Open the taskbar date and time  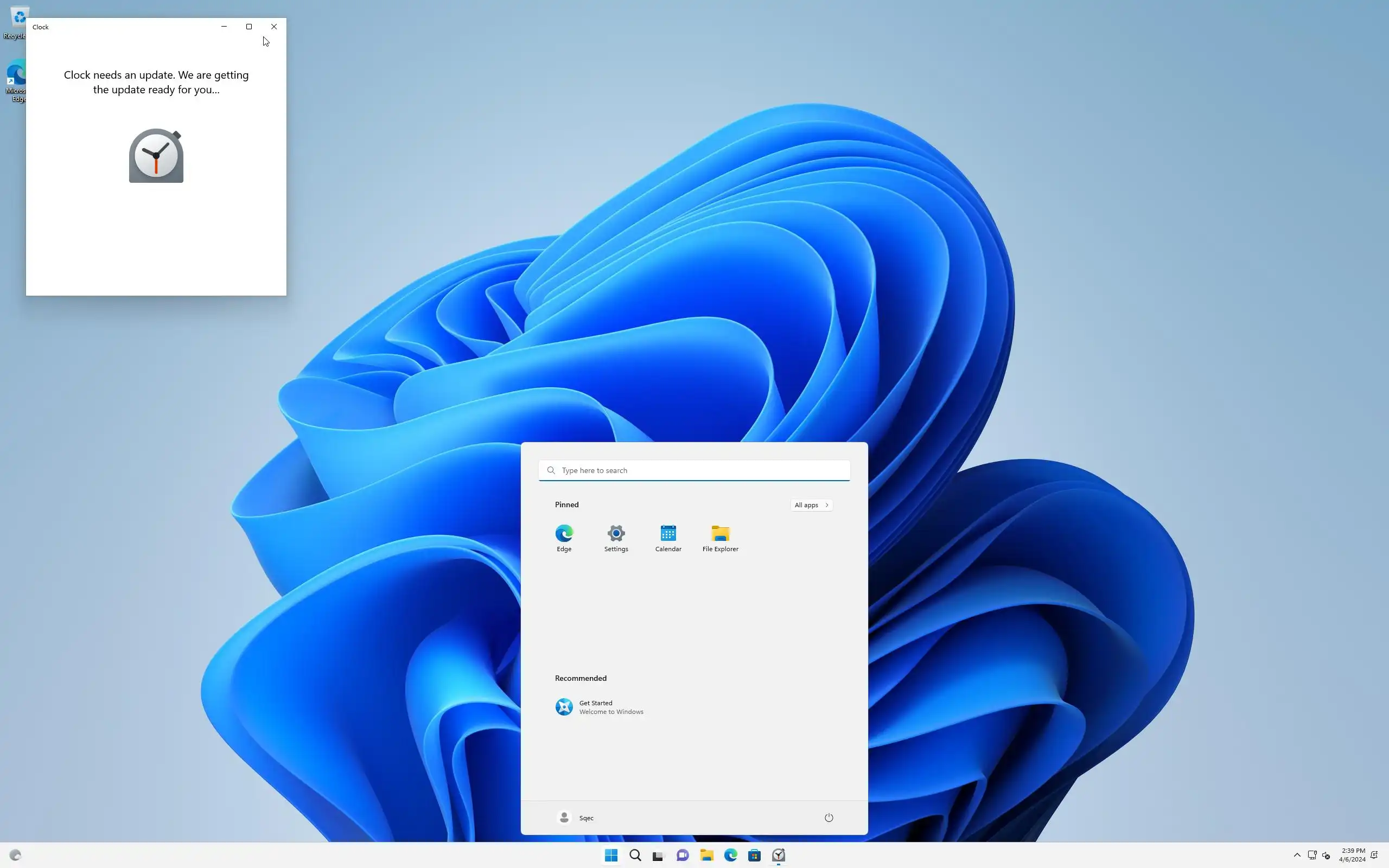[1352, 855]
